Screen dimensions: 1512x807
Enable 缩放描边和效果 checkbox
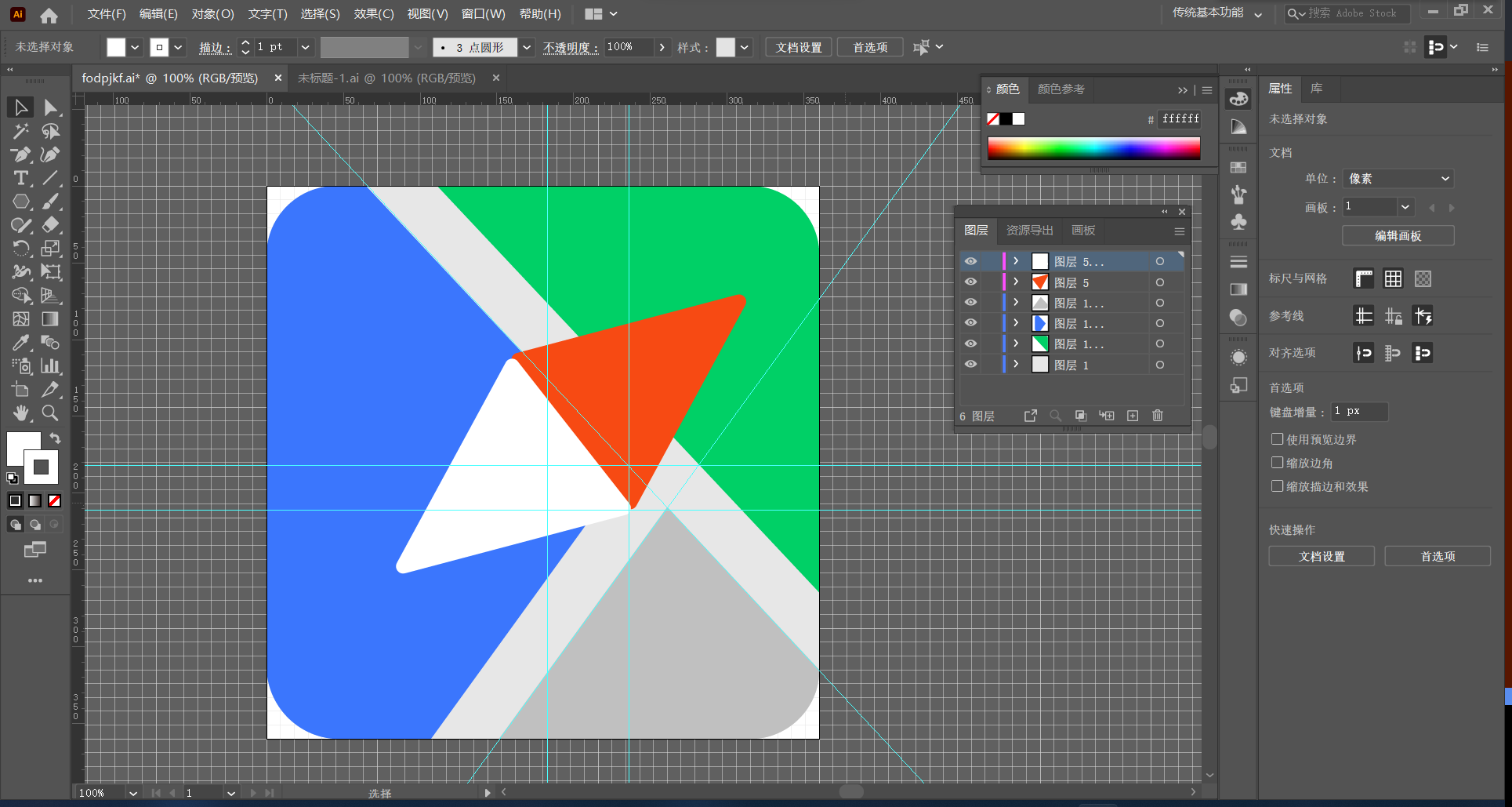pyautogui.click(x=1278, y=486)
